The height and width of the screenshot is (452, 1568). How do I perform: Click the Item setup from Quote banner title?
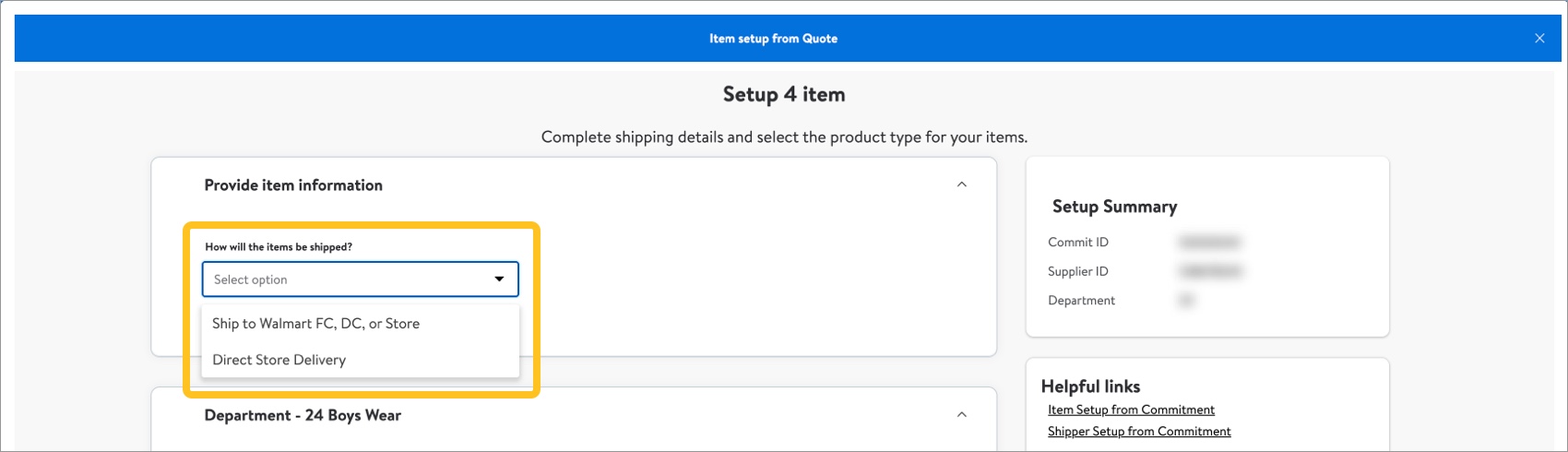click(x=773, y=39)
